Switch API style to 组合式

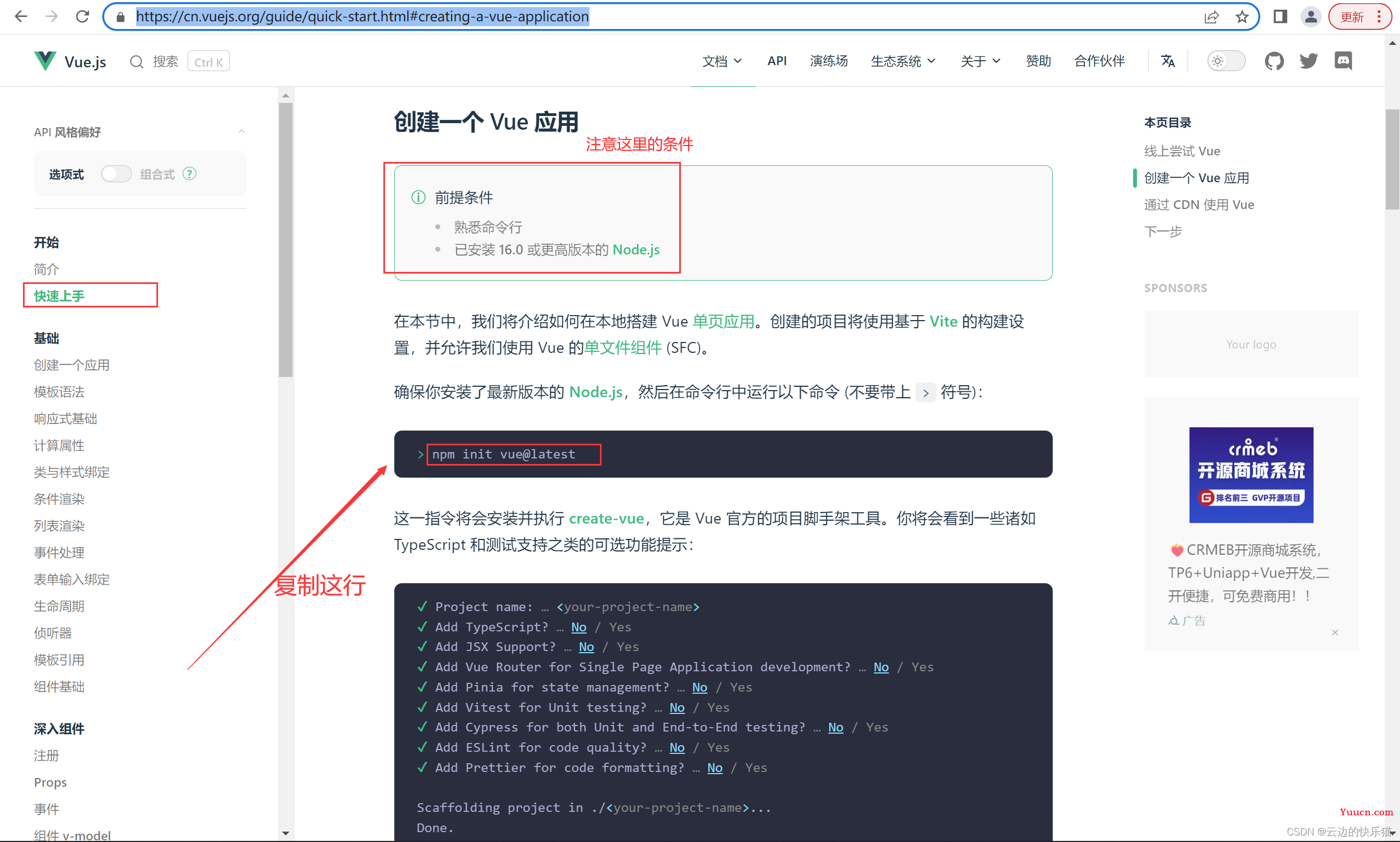[x=116, y=173]
